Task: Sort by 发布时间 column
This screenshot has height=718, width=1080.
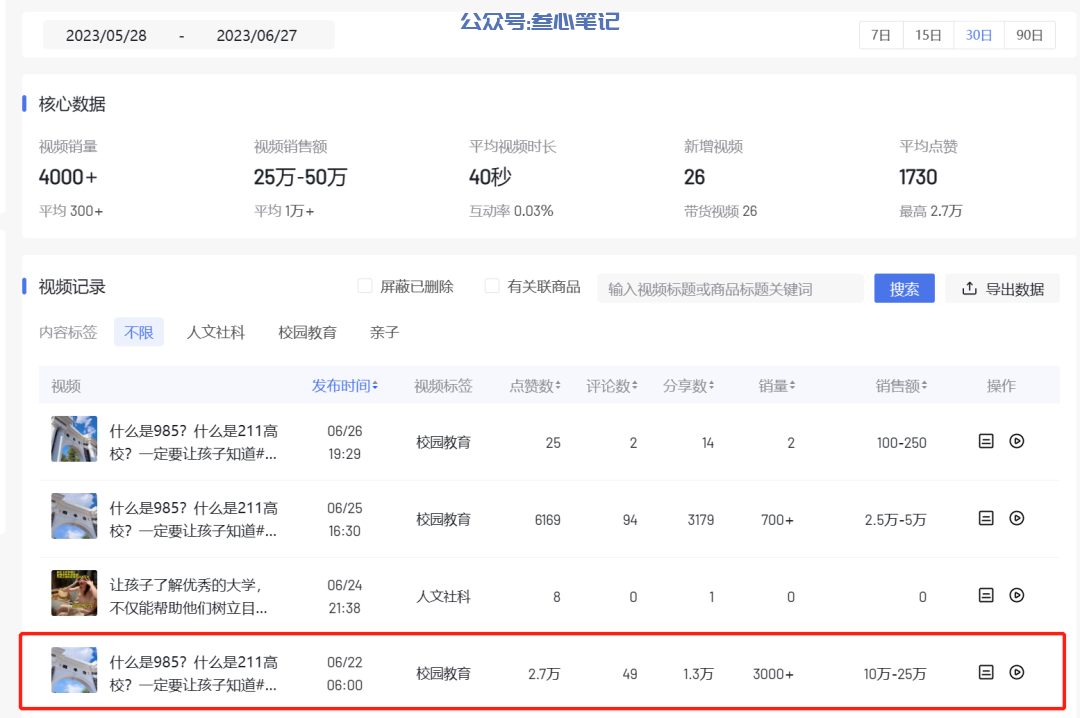Action: (344, 386)
